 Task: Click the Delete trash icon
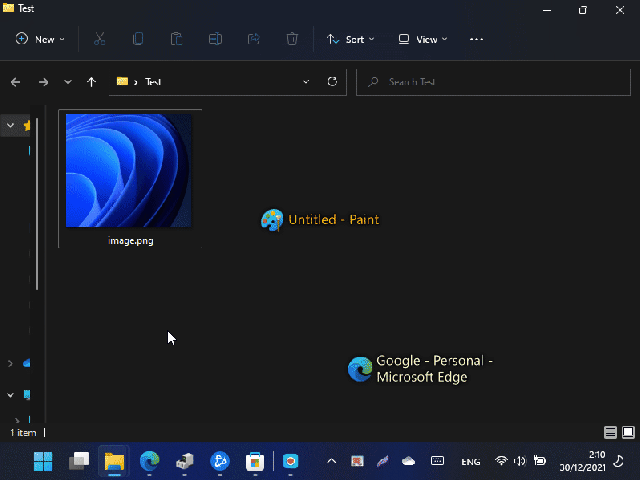[292, 39]
